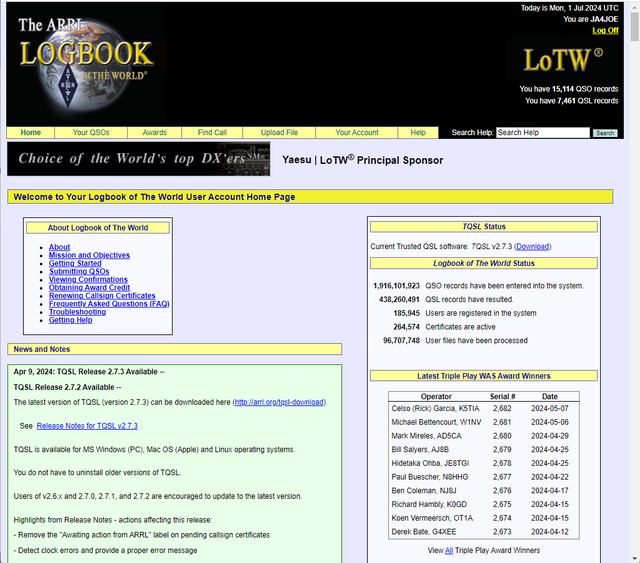The width and height of the screenshot is (640, 563).
Task: Open the Troubleshooting link
Action: pos(78,312)
